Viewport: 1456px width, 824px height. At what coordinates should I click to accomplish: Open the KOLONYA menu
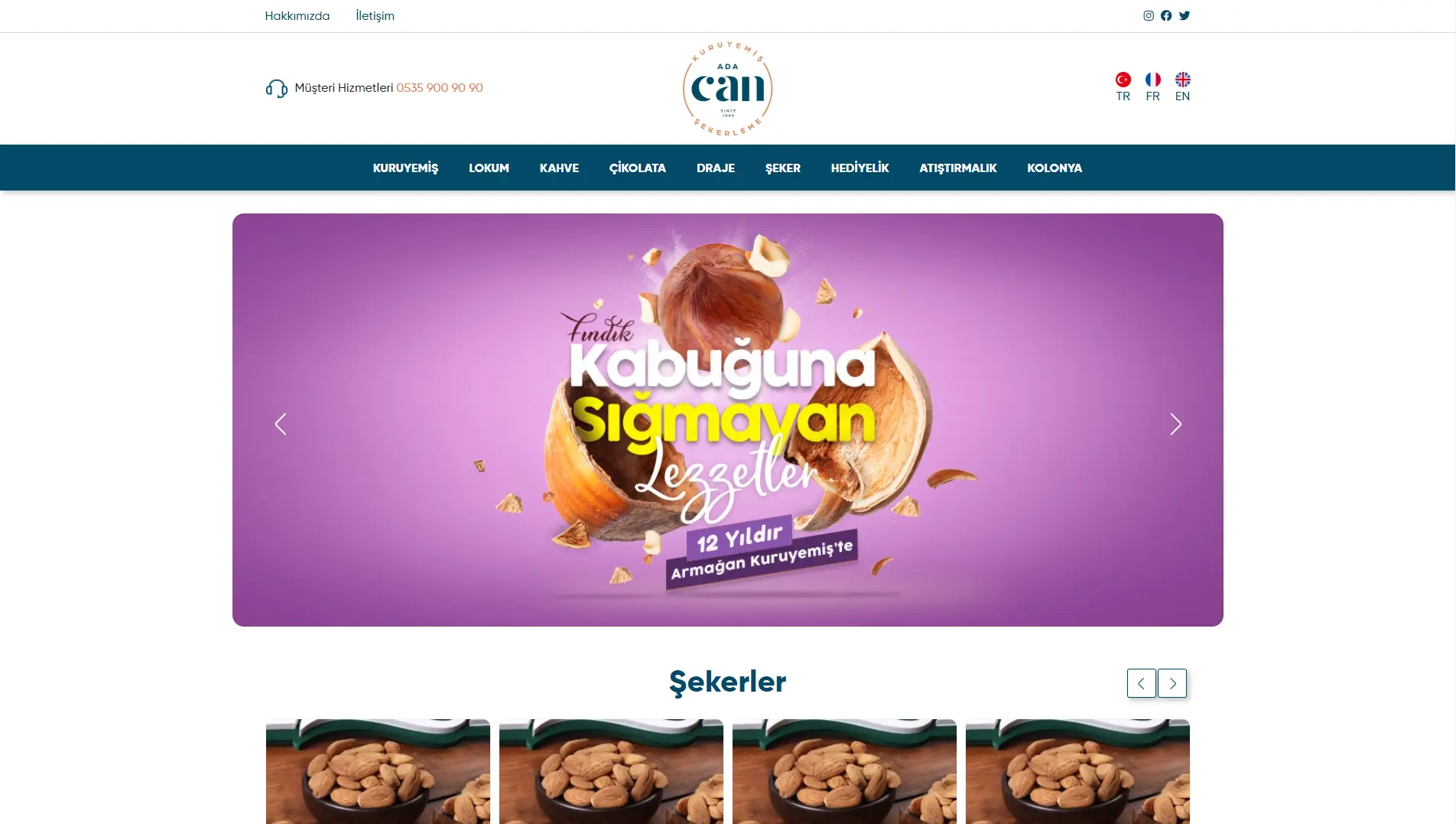pyautogui.click(x=1055, y=168)
